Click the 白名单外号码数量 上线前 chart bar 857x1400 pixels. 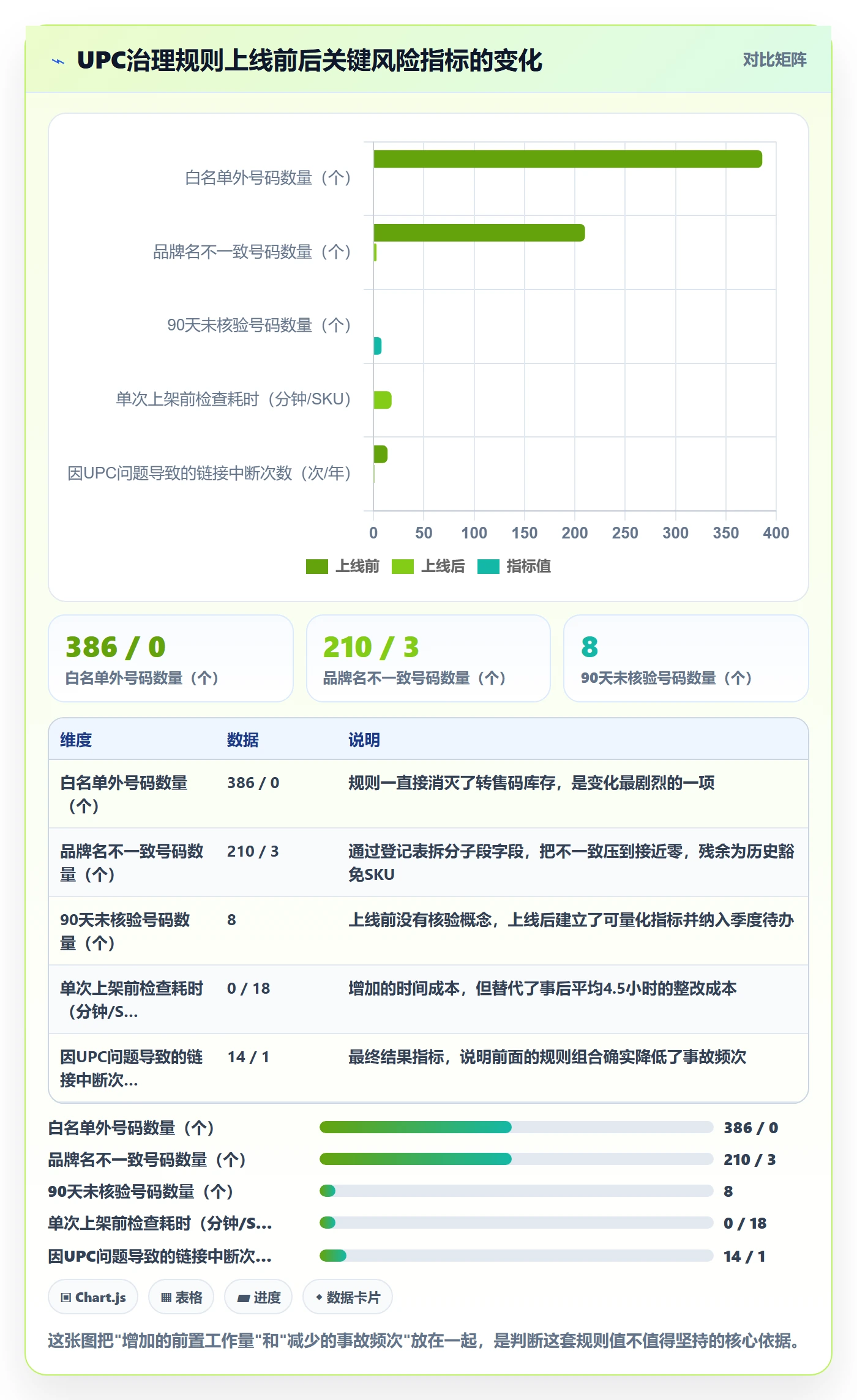coord(567,159)
